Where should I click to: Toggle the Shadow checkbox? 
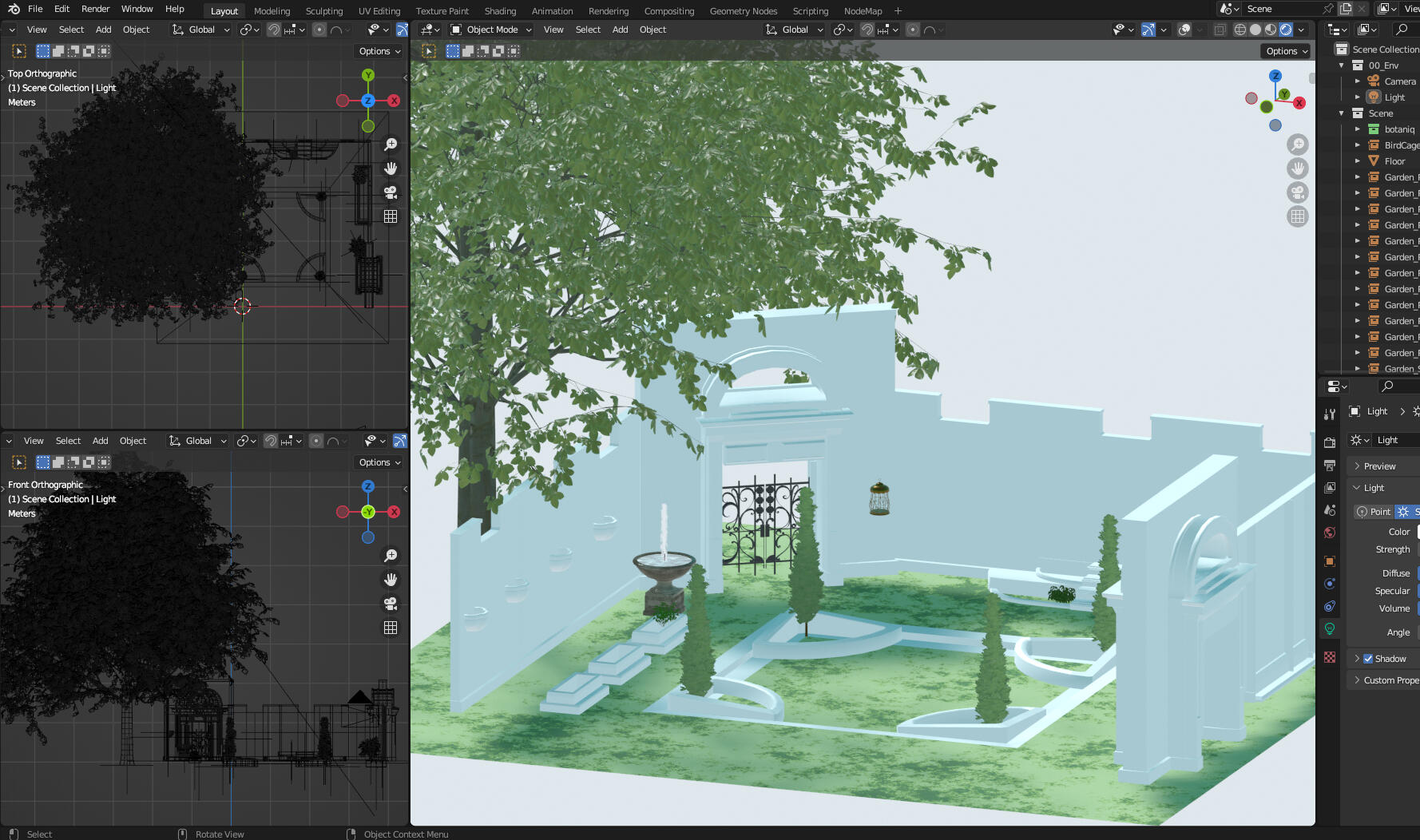[1368, 659]
